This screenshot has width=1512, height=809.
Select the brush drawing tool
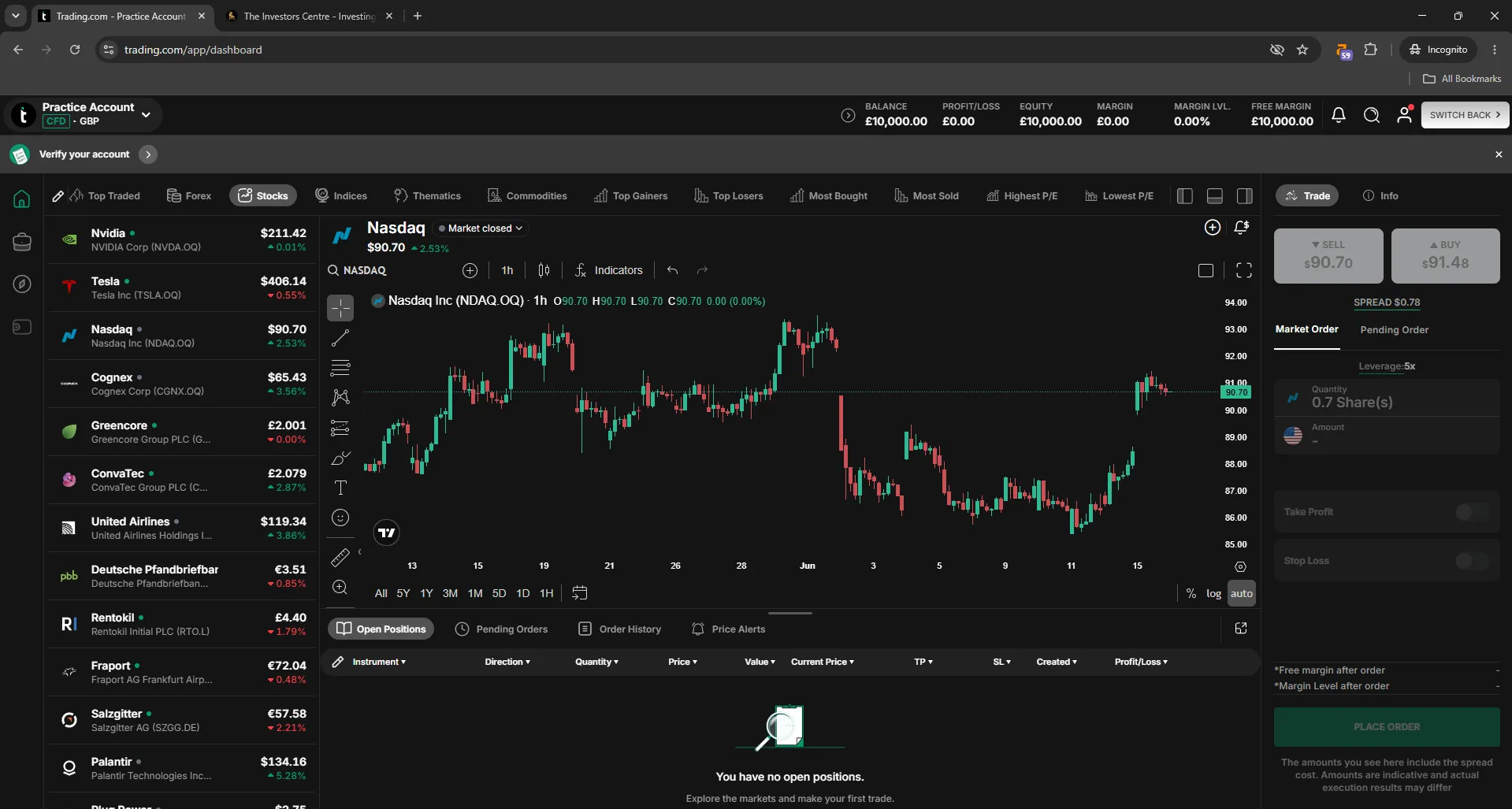pos(340,458)
